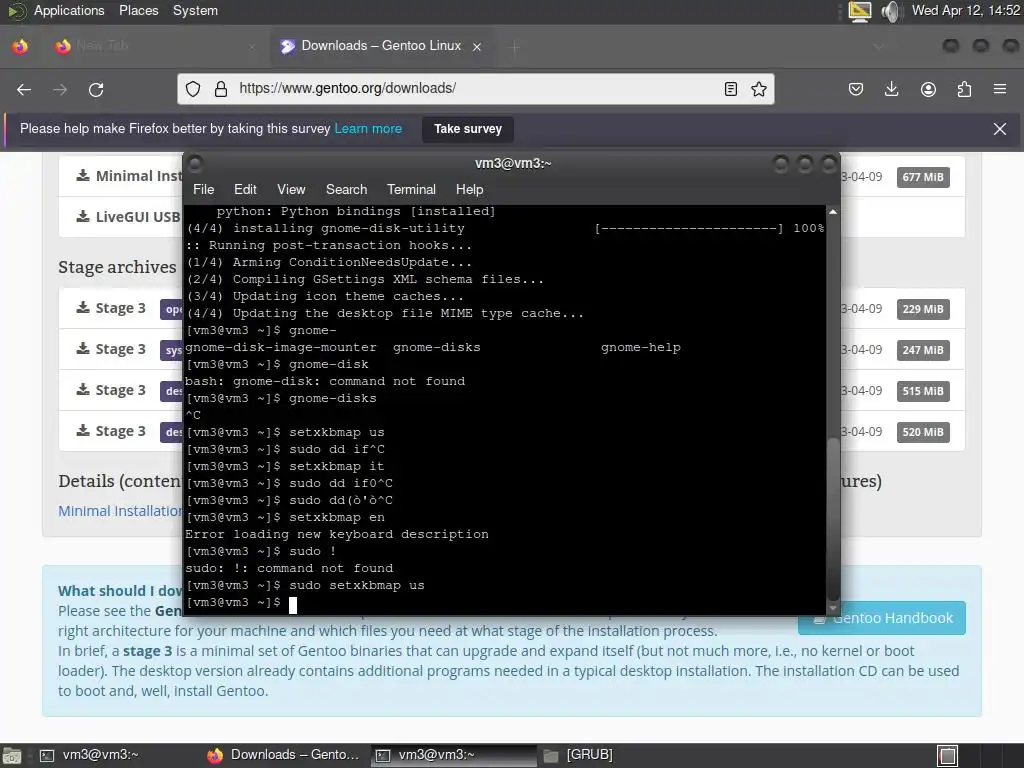1024x768 pixels.
Task: Open Pocket save icon in toolbar
Action: [856, 89]
